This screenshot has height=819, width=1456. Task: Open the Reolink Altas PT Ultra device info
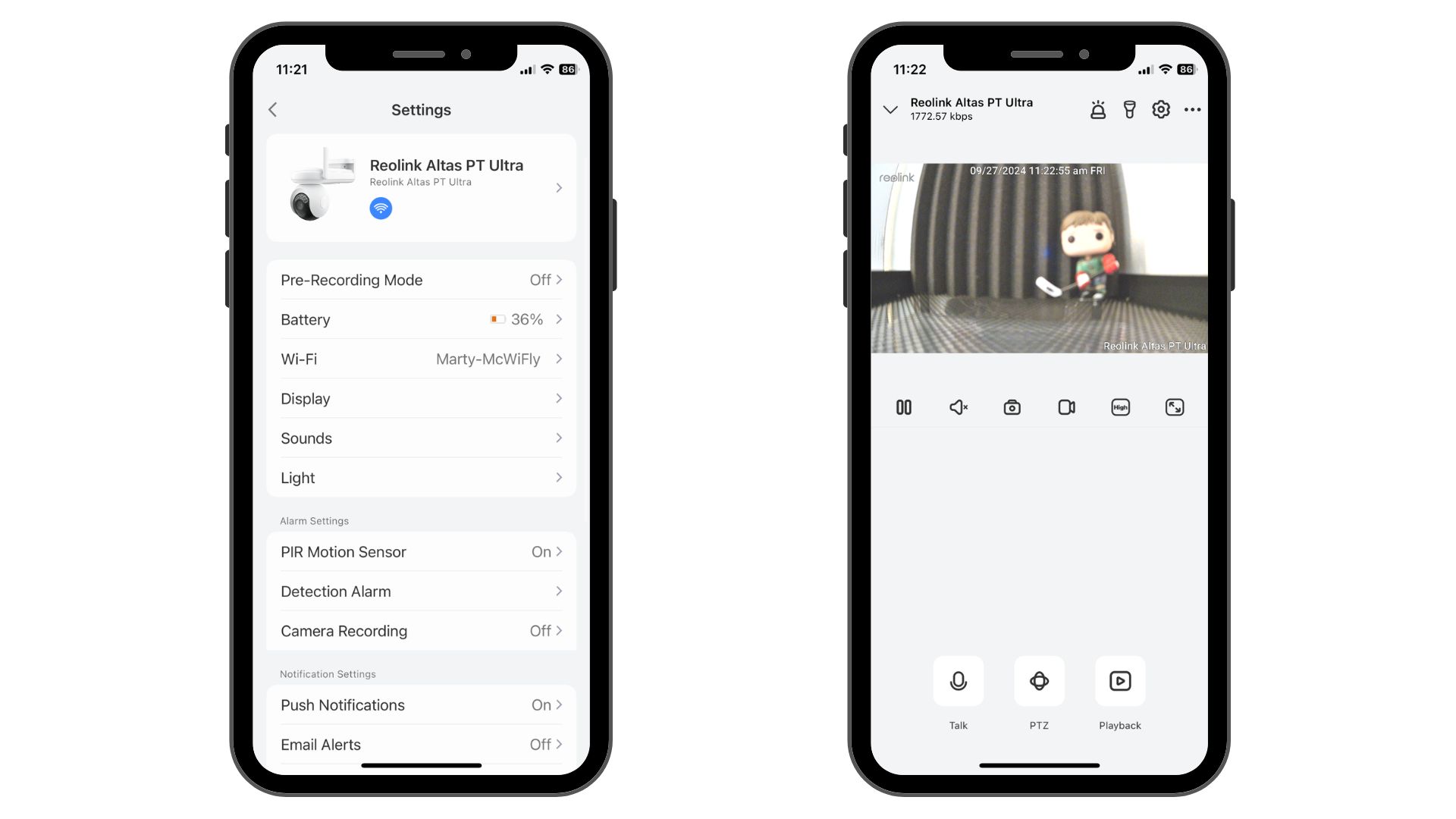click(x=420, y=187)
